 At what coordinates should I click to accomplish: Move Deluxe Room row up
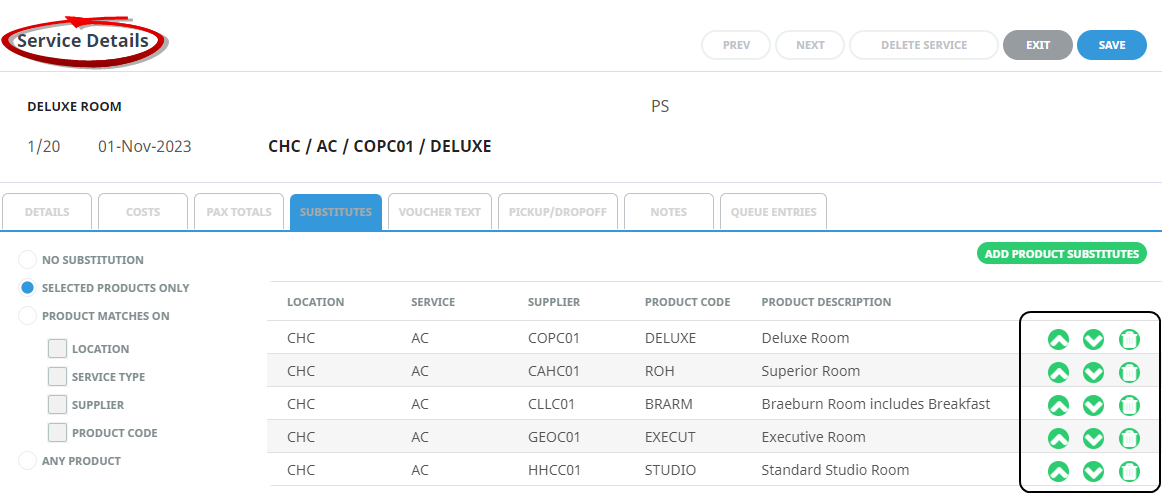pos(1058,339)
